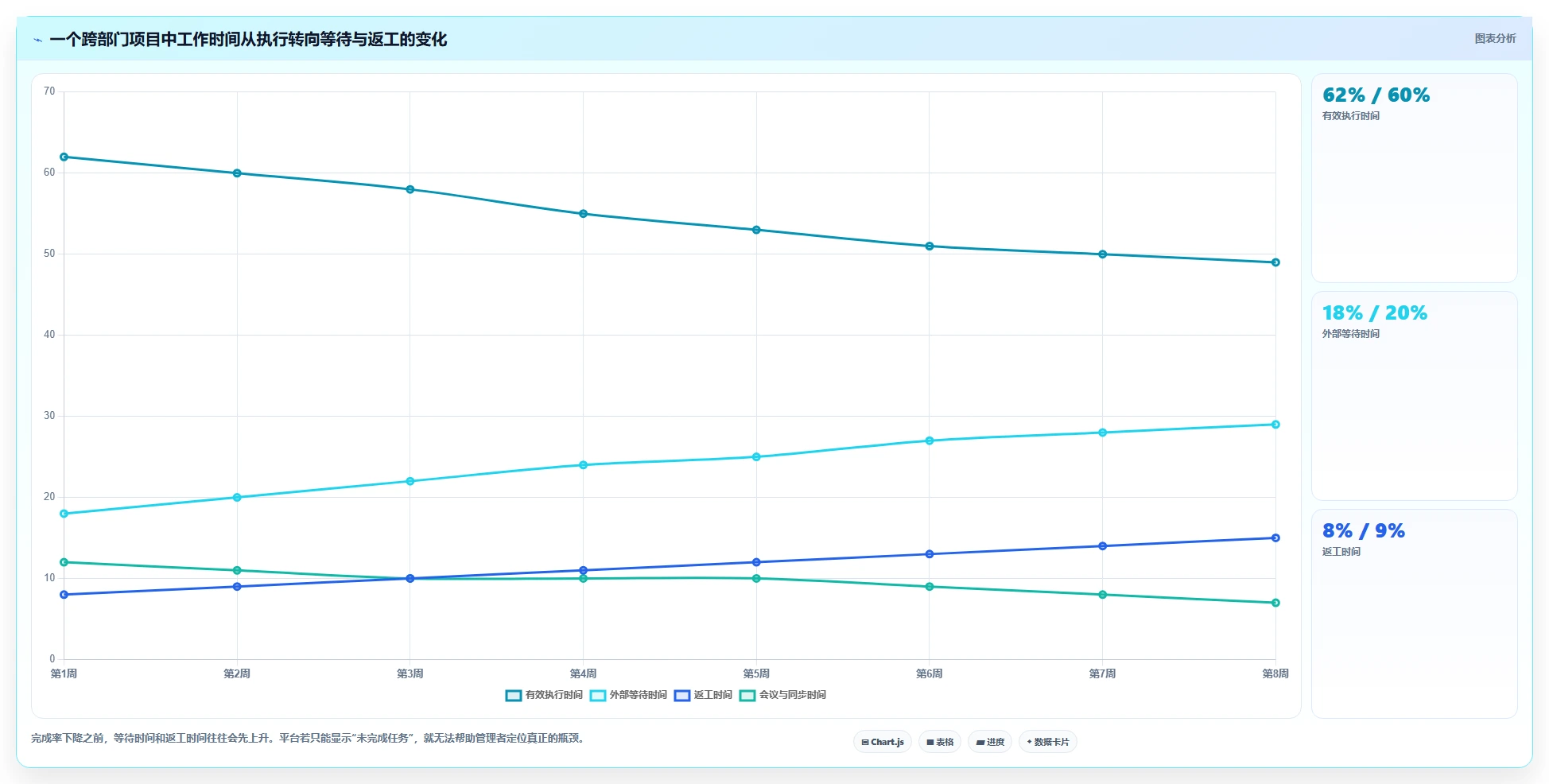1549x784 pixels.
Task: Click the 图表分析 label in header
Action: click(x=1495, y=38)
